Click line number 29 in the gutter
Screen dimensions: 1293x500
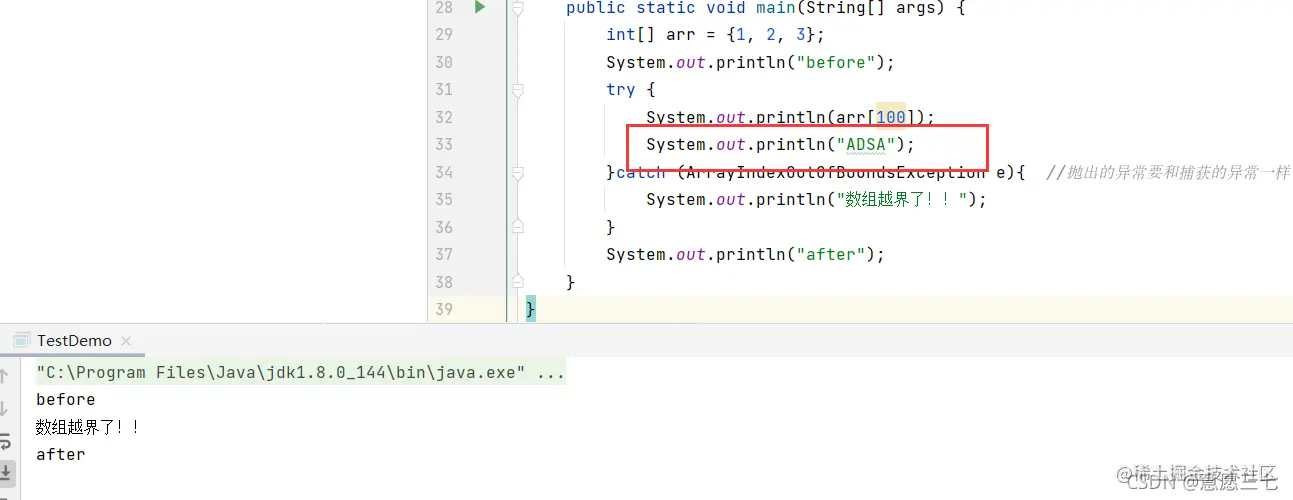point(443,35)
